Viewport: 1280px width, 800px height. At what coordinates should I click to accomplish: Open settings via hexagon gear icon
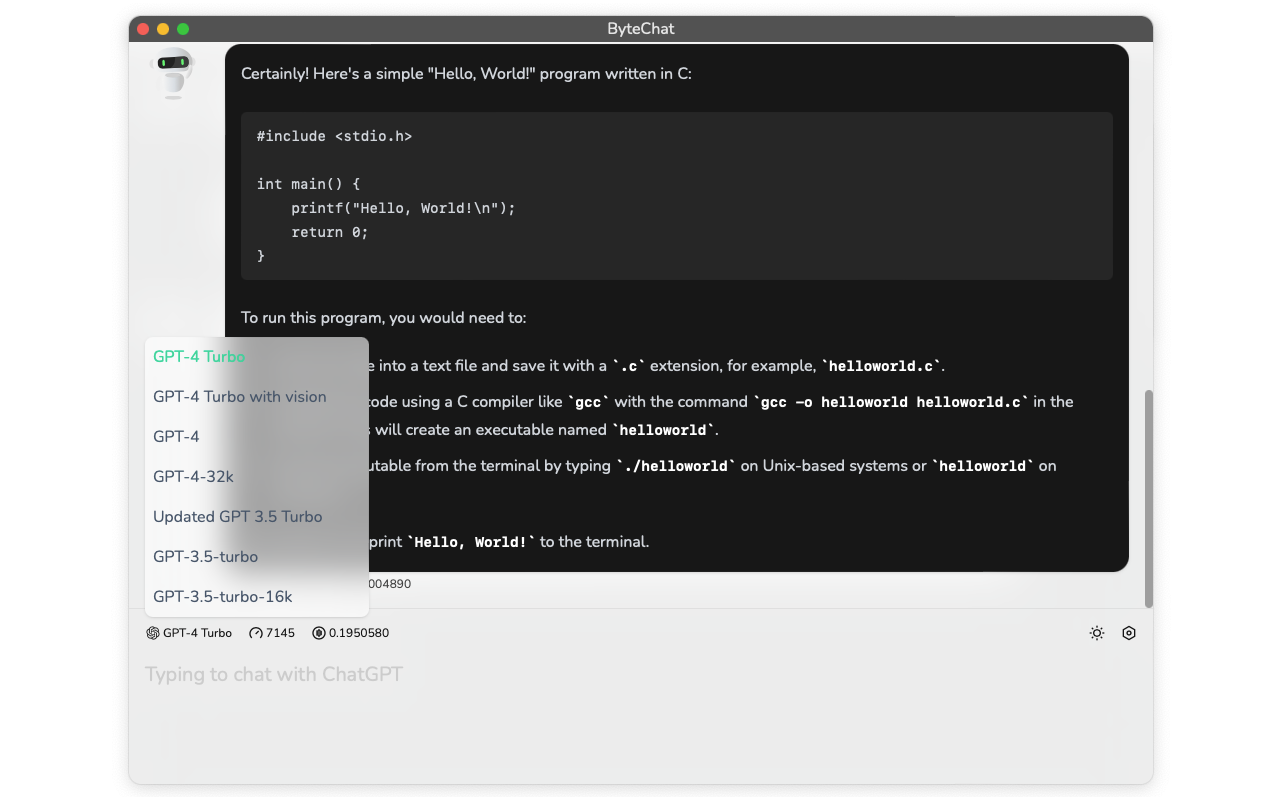point(1129,633)
